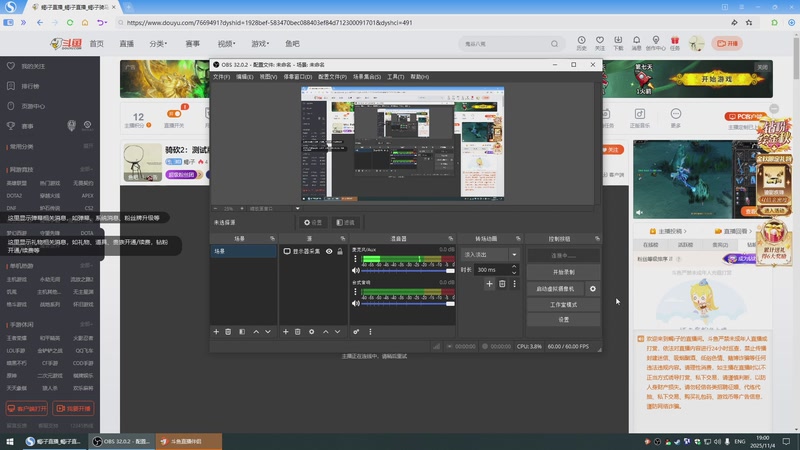Adjust 台式音响 volume slider
800x450 pixels.
[408, 304]
